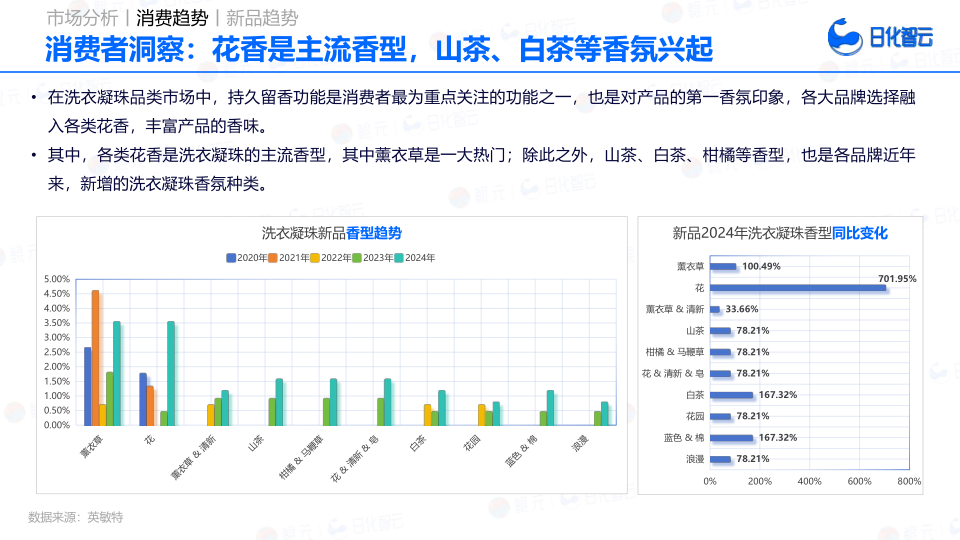
Task: Click the 701.95% value label
Action: pos(897,279)
